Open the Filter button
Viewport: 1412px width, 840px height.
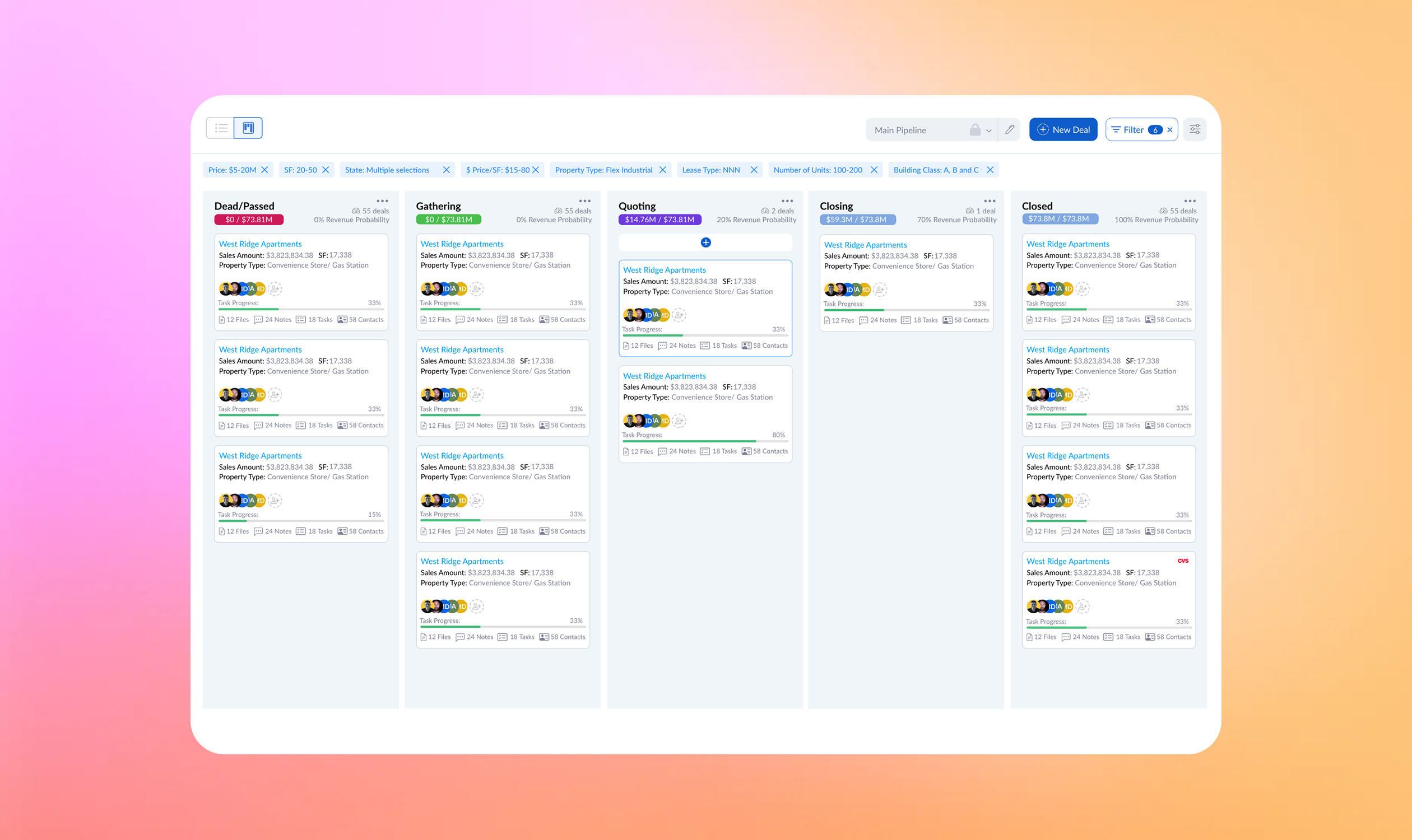click(1135, 129)
